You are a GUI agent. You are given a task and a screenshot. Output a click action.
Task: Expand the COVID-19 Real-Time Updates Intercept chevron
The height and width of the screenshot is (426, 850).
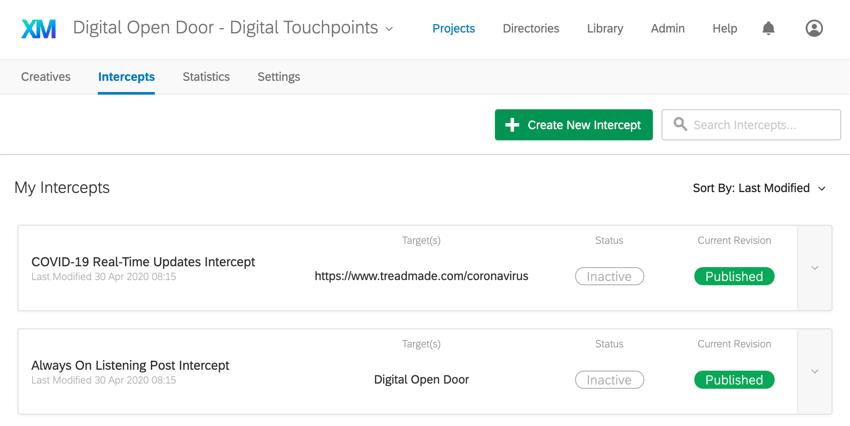815,268
